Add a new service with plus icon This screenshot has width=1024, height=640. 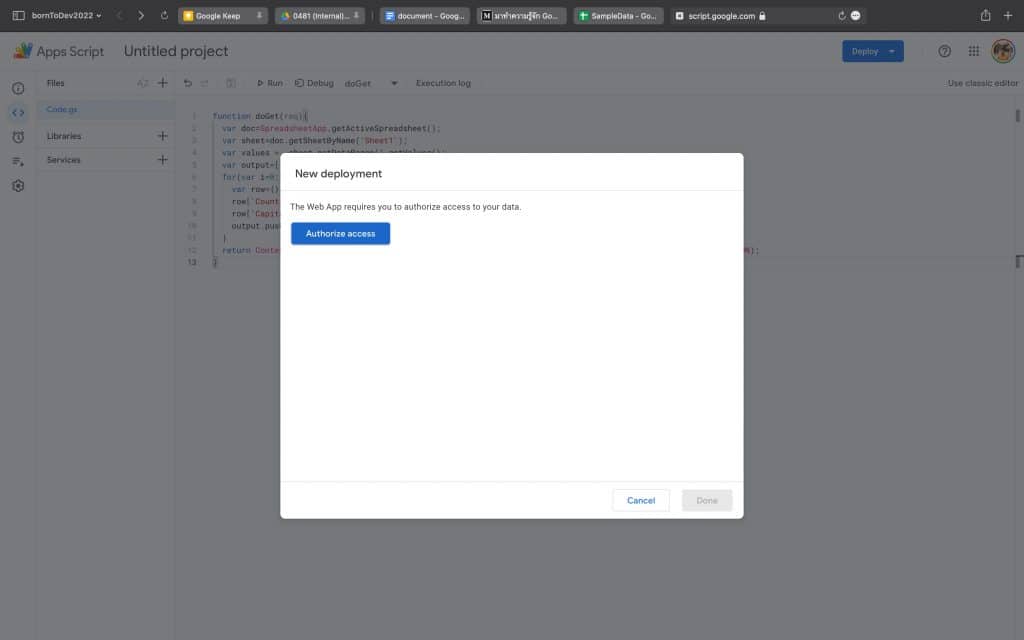click(x=163, y=159)
